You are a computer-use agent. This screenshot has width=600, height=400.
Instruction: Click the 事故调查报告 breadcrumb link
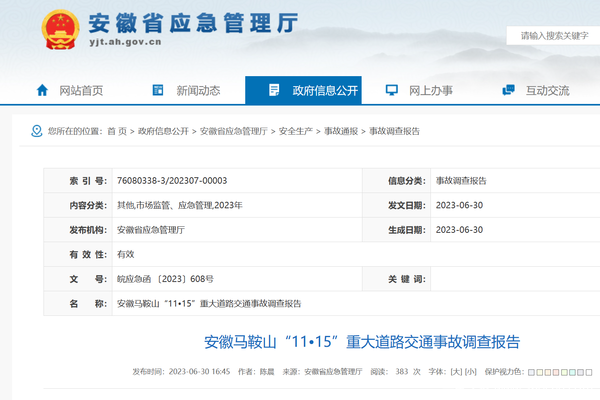tap(395, 131)
